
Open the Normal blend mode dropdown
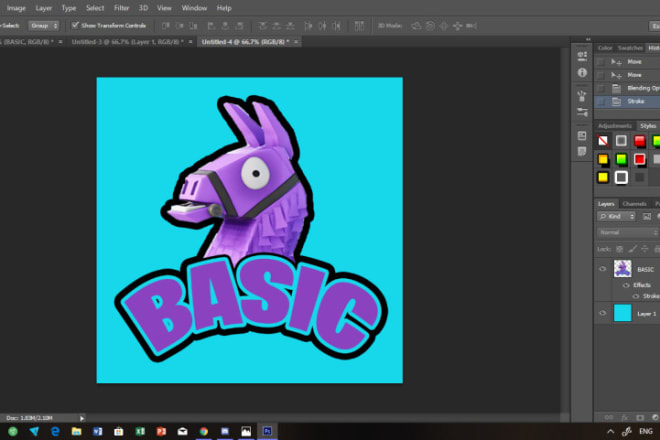(x=628, y=232)
